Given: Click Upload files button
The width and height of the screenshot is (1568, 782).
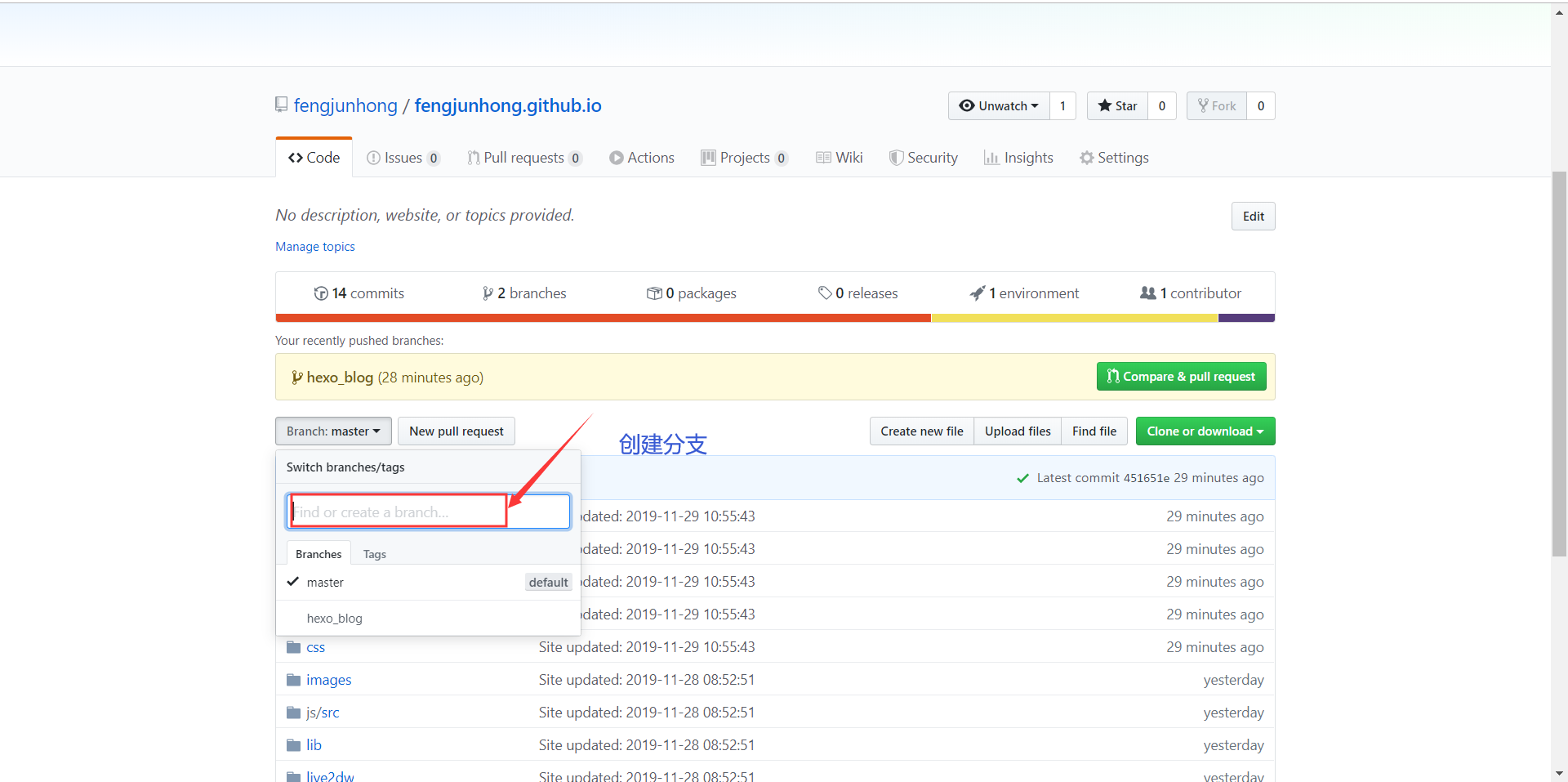Looking at the screenshot, I should coord(1018,431).
